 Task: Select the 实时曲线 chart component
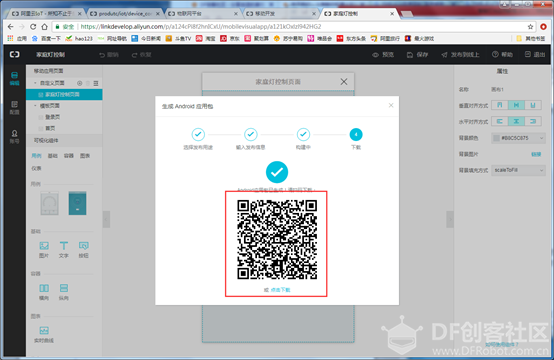[x=44, y=335]
